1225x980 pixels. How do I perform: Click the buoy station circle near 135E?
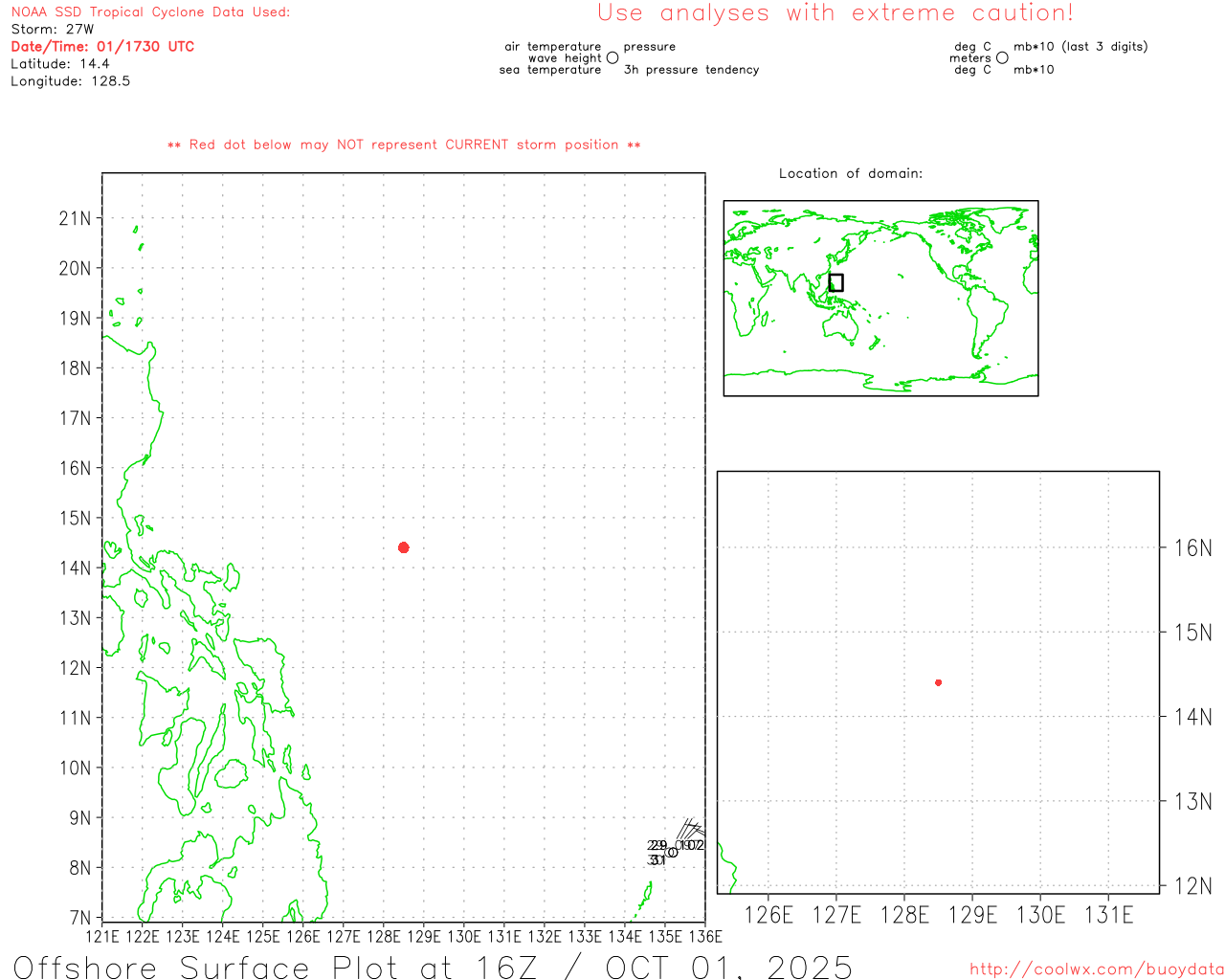pyautogui.click(x=673, y=852)
